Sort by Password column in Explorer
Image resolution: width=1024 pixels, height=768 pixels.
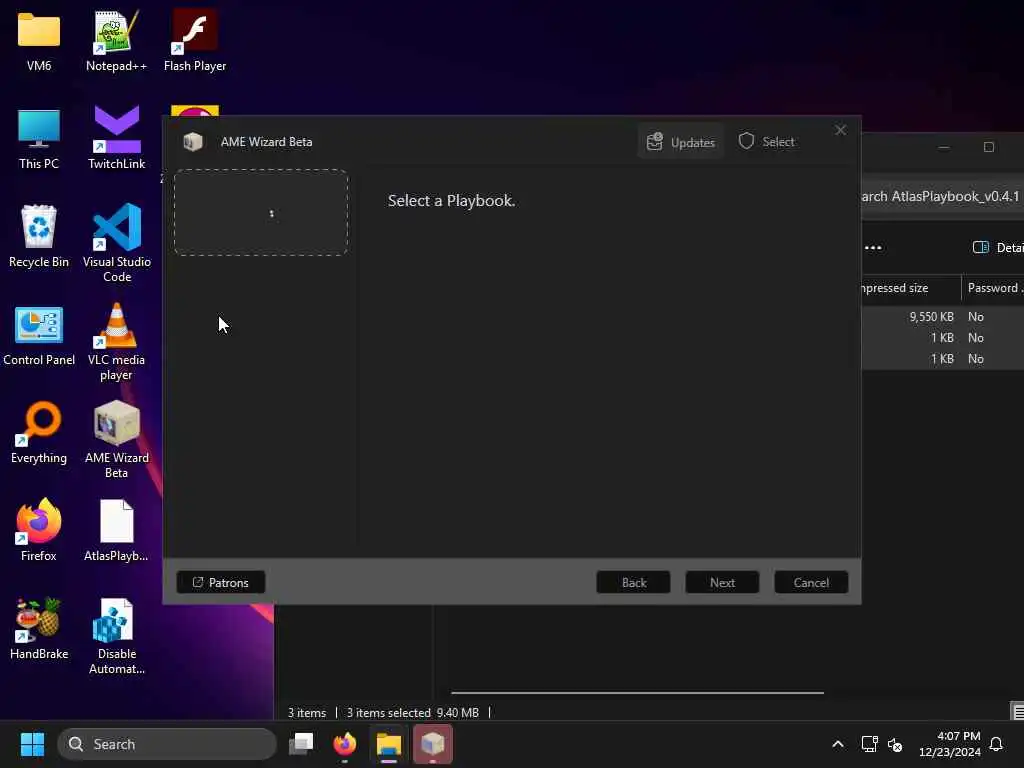(x=993, y=288)
